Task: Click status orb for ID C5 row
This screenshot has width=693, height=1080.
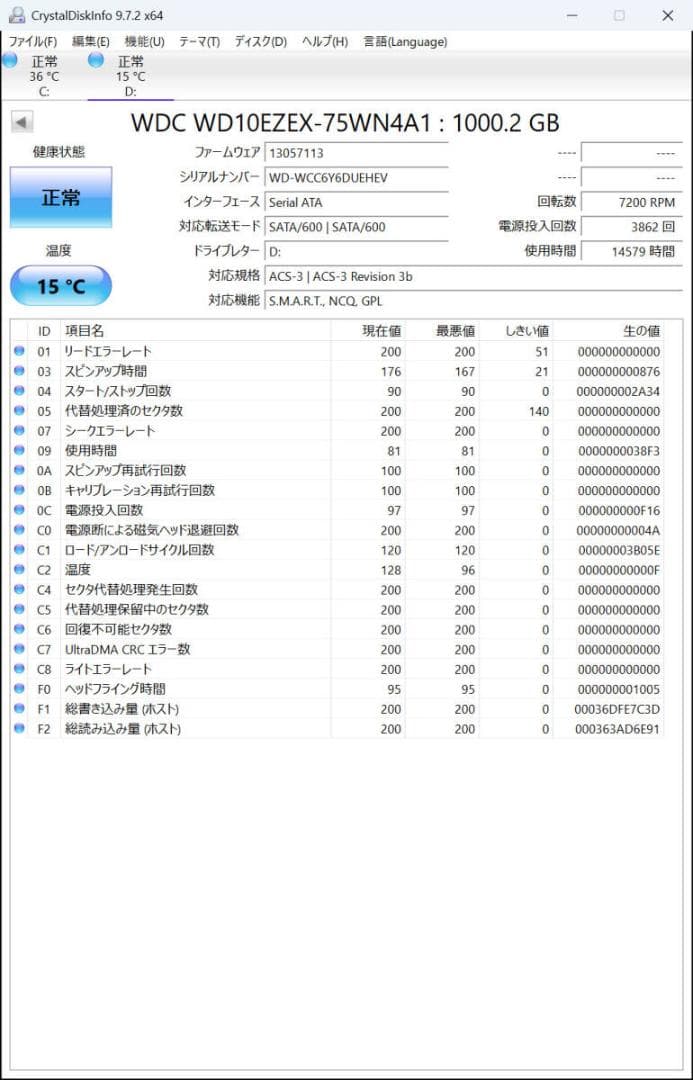Action: point(19,610)
